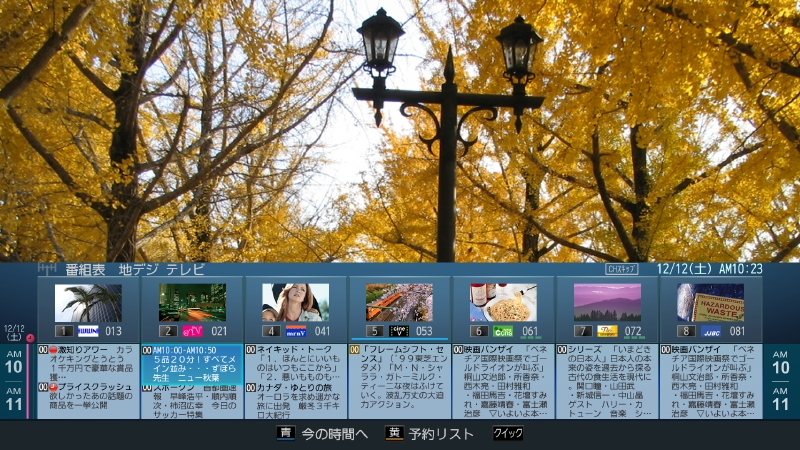Click the 12/12(土) AM10:23 clock text
Screen dimensions: 800x450
709,269
